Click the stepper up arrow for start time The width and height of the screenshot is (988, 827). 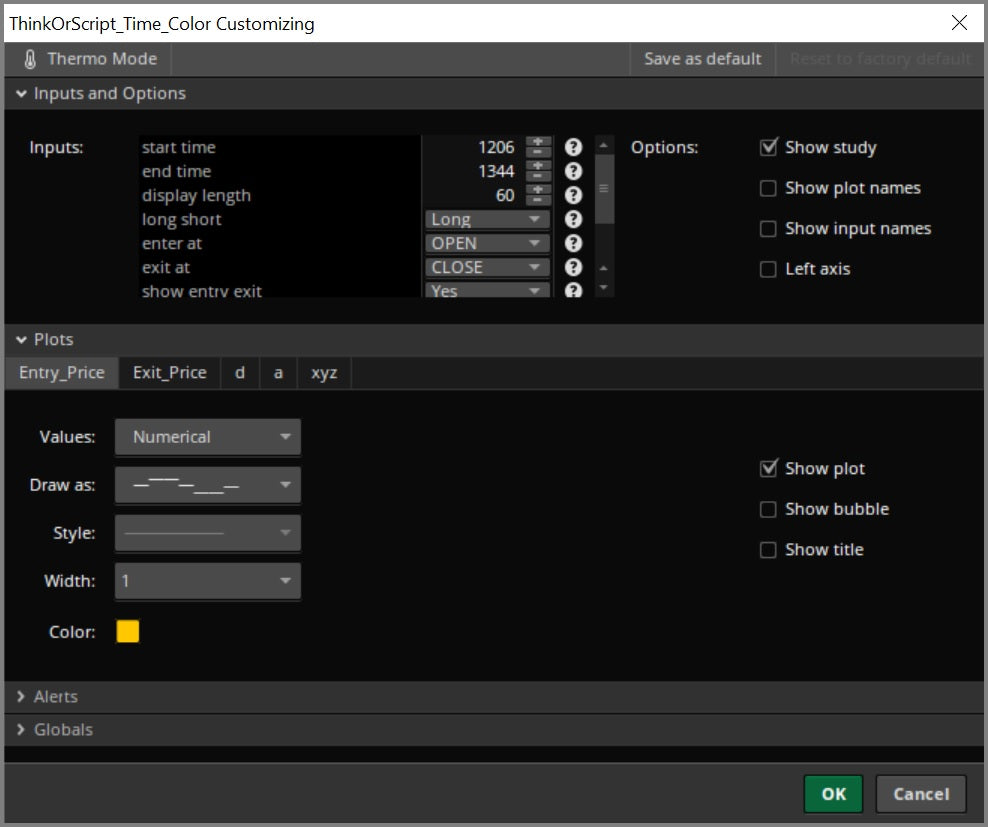(537, 142)
